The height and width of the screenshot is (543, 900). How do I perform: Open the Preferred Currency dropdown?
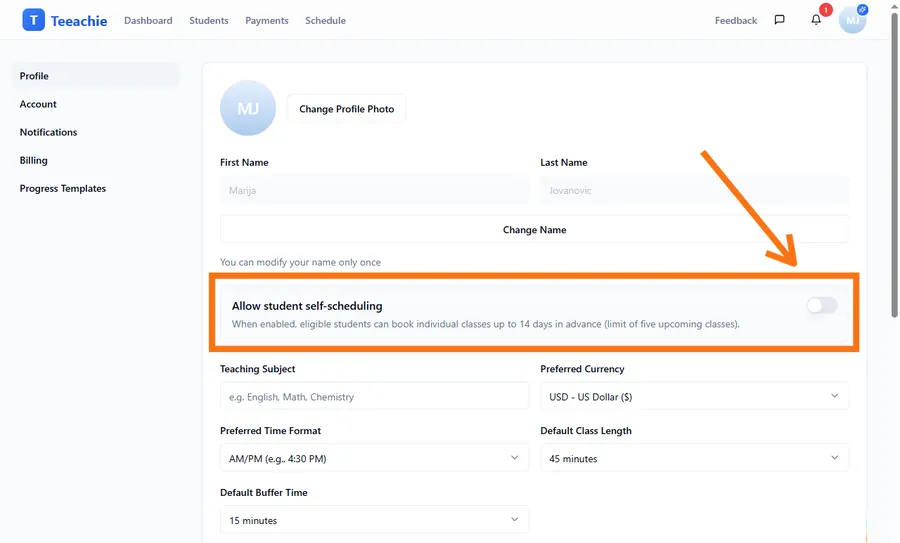(x=694, y=397)
